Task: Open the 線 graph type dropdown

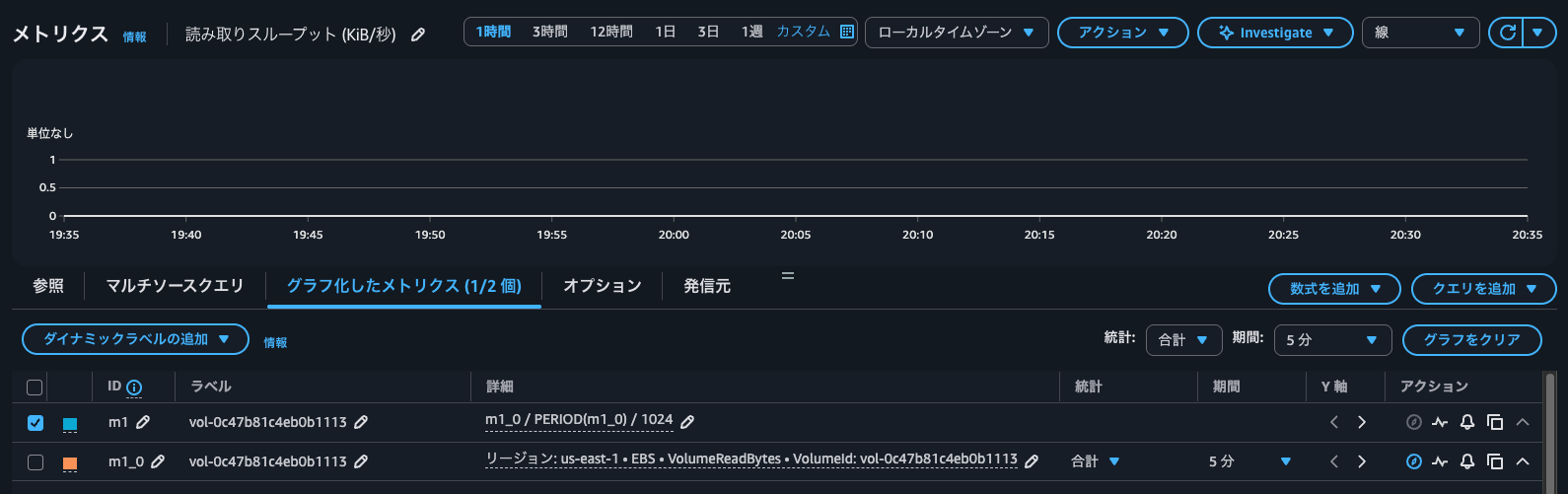Action: tap(1420, 33)
